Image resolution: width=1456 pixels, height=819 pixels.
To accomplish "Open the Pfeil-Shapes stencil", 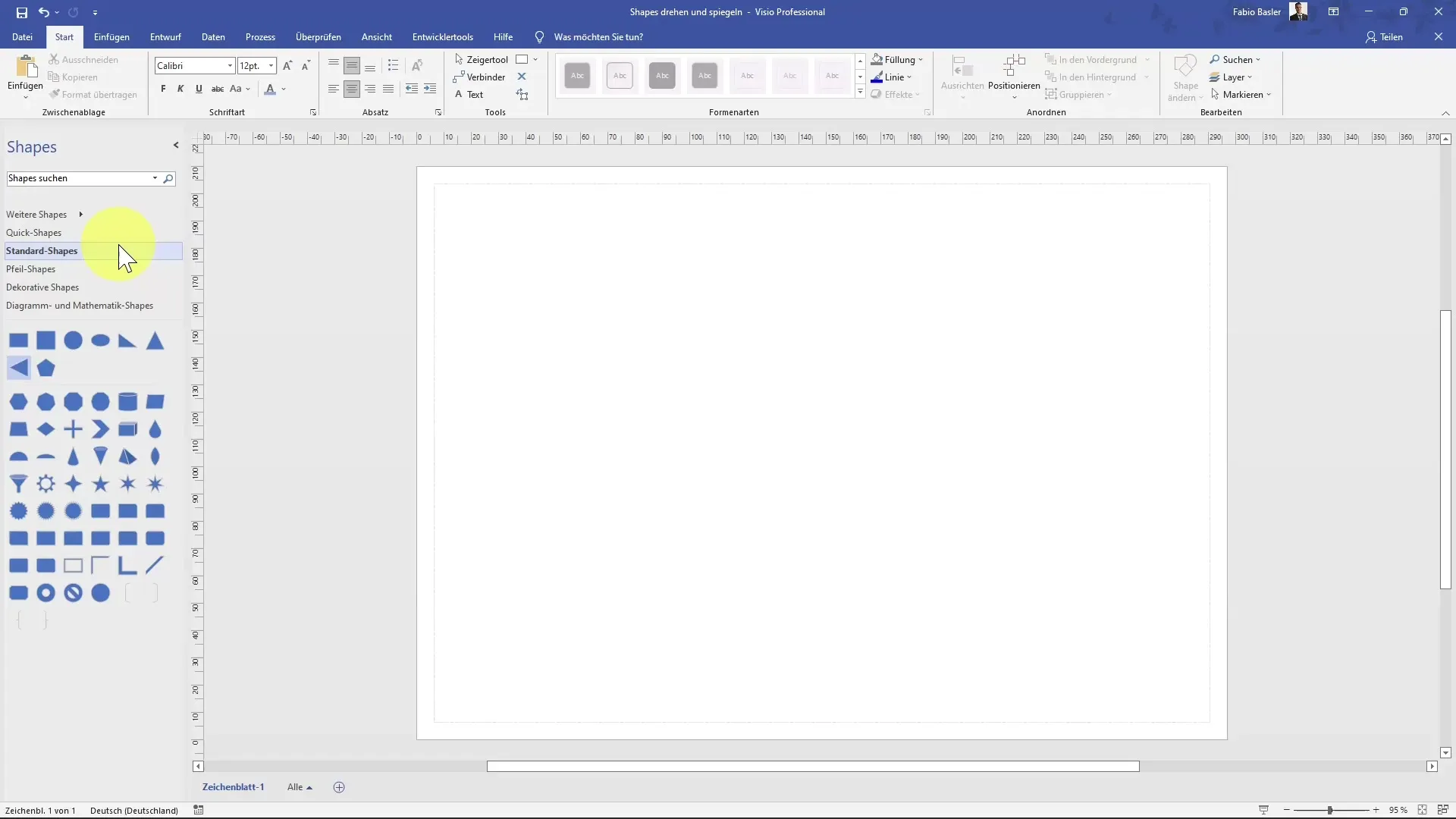I will coord(31,269).
